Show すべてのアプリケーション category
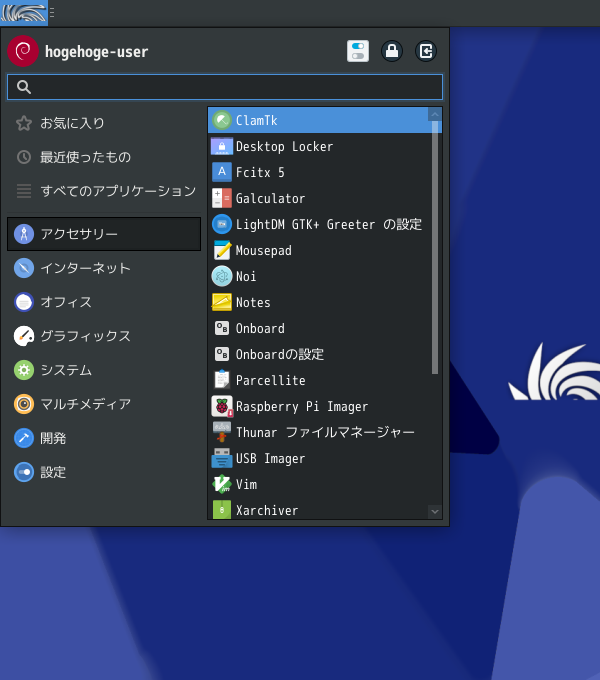600x680 pixels. click(x=104, y=191)
